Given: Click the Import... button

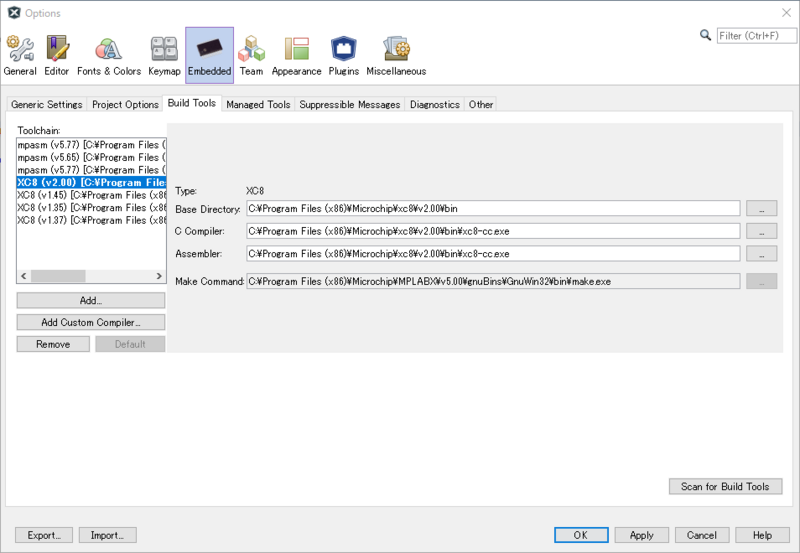Looking at the screenshot, I should click(108, 535).
